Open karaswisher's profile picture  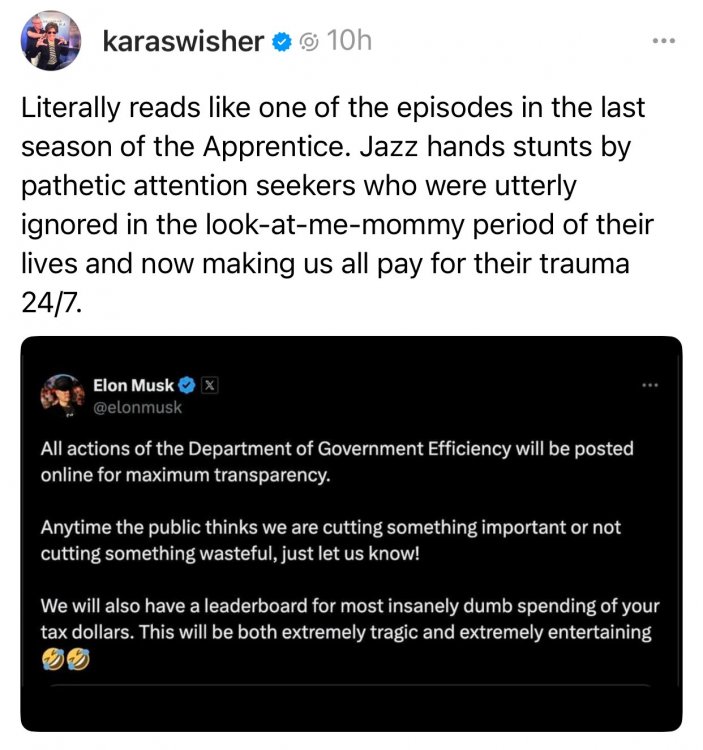(x=51, y=41)
